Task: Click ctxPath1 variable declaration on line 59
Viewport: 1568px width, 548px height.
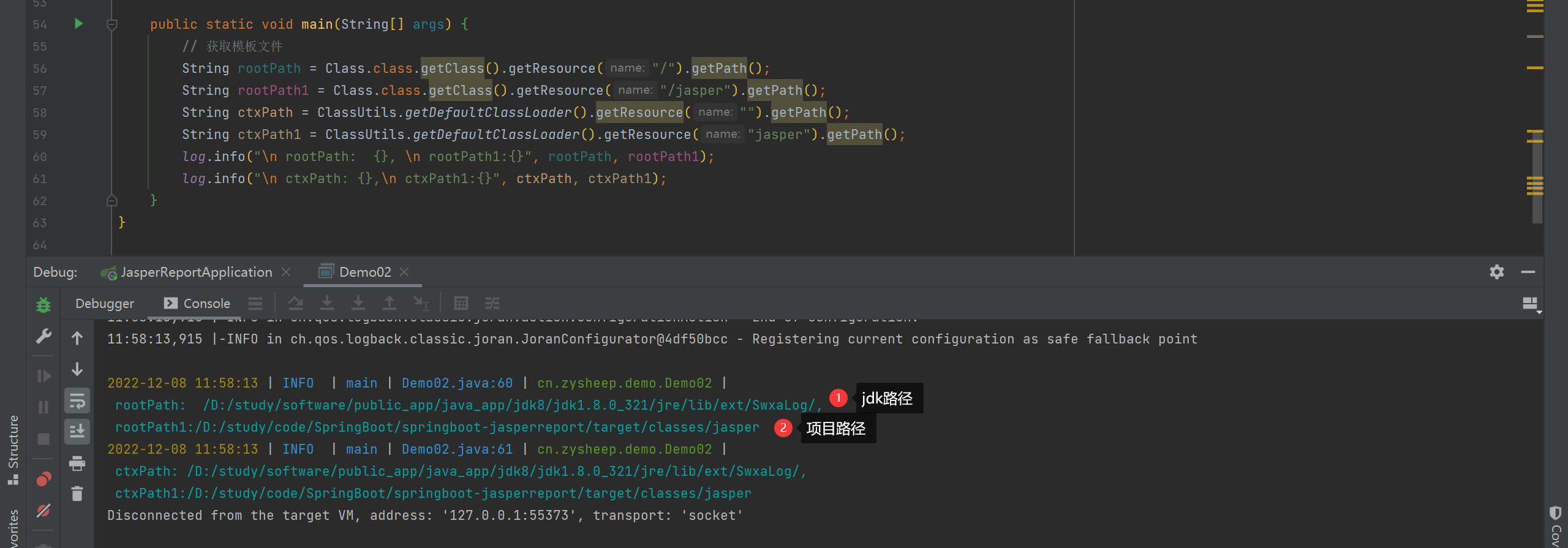Action: [269, 135]
